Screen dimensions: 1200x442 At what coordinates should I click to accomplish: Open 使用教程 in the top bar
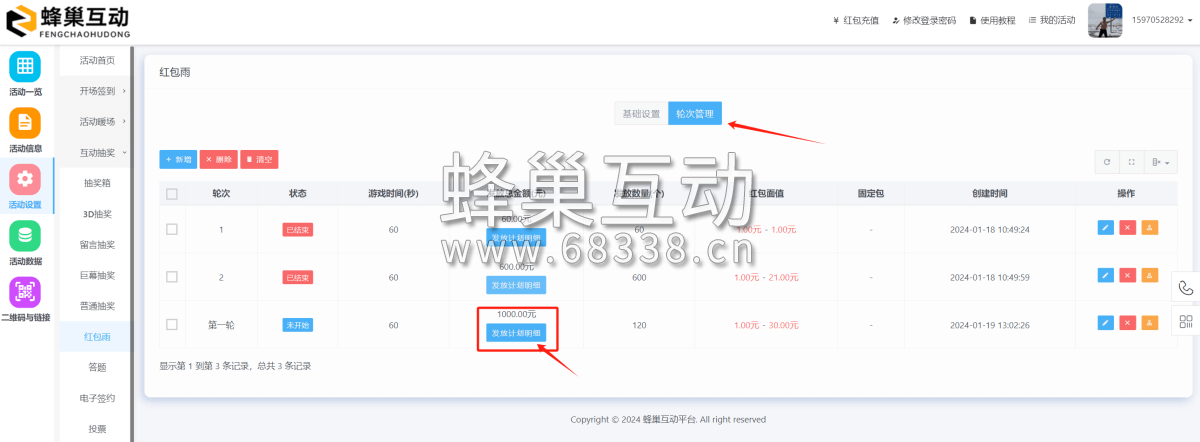click(x=992, y=20)
